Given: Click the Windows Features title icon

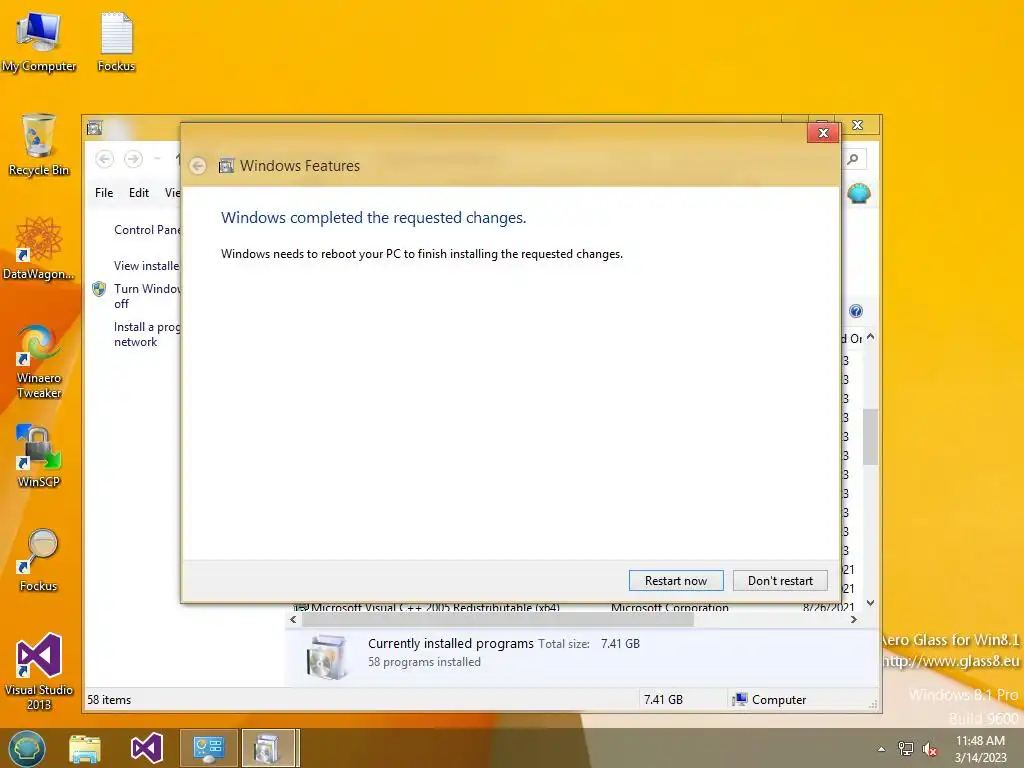Looking at the screenshot, I should (226, 166).
